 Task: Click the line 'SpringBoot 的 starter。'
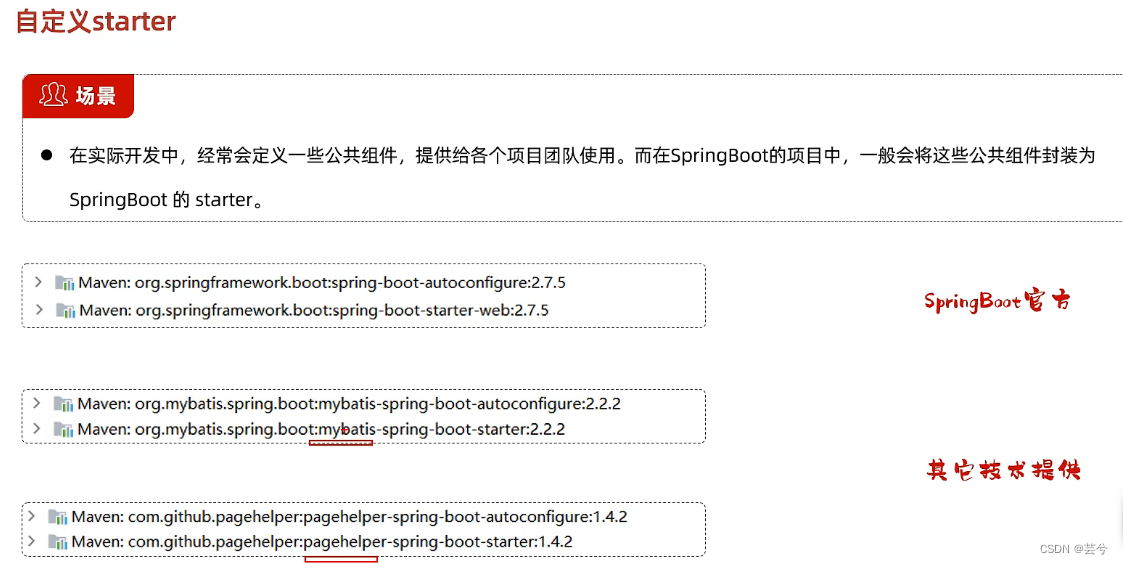(x=167, y=199)
